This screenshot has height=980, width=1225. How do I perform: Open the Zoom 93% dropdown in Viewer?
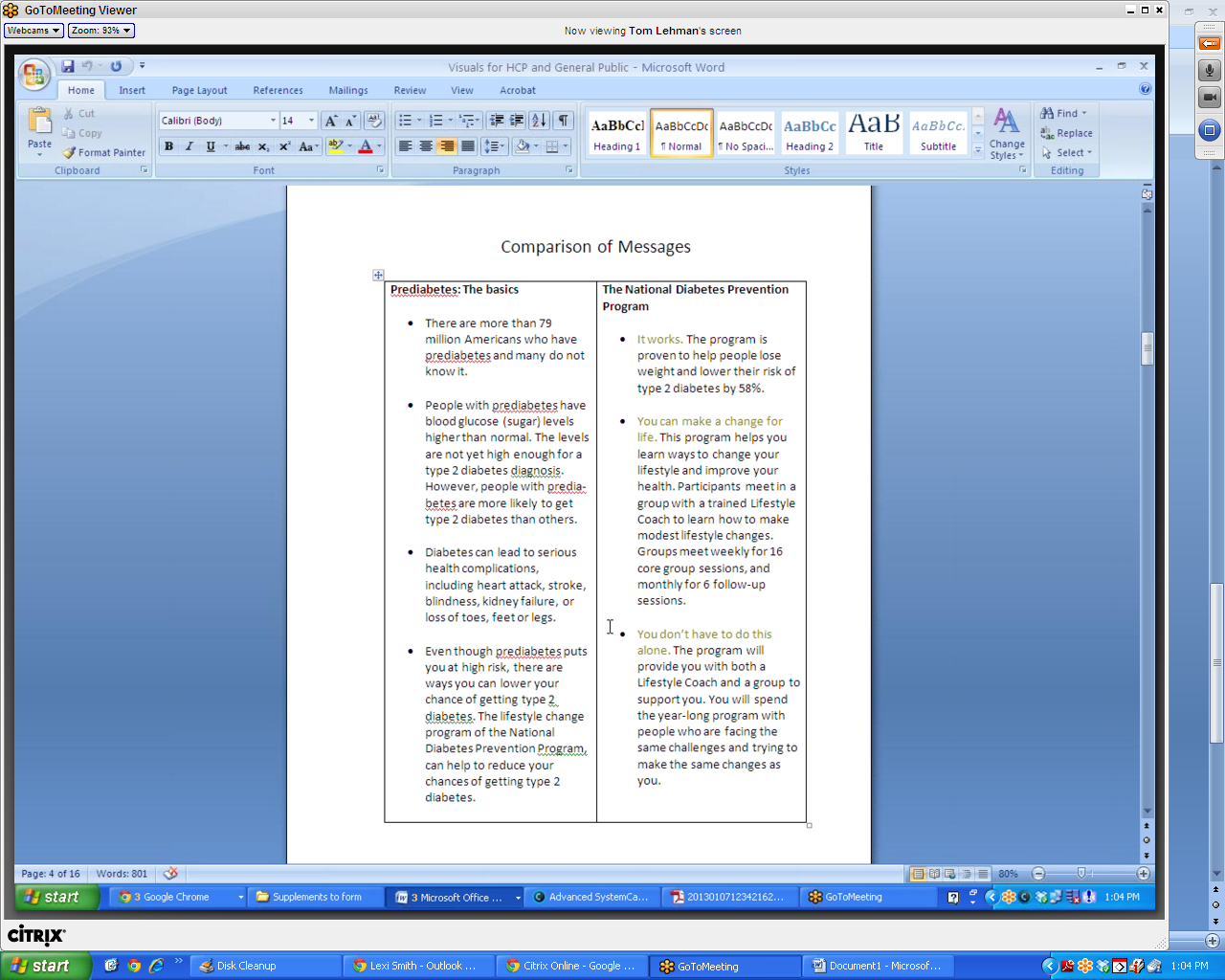(100, 31)
